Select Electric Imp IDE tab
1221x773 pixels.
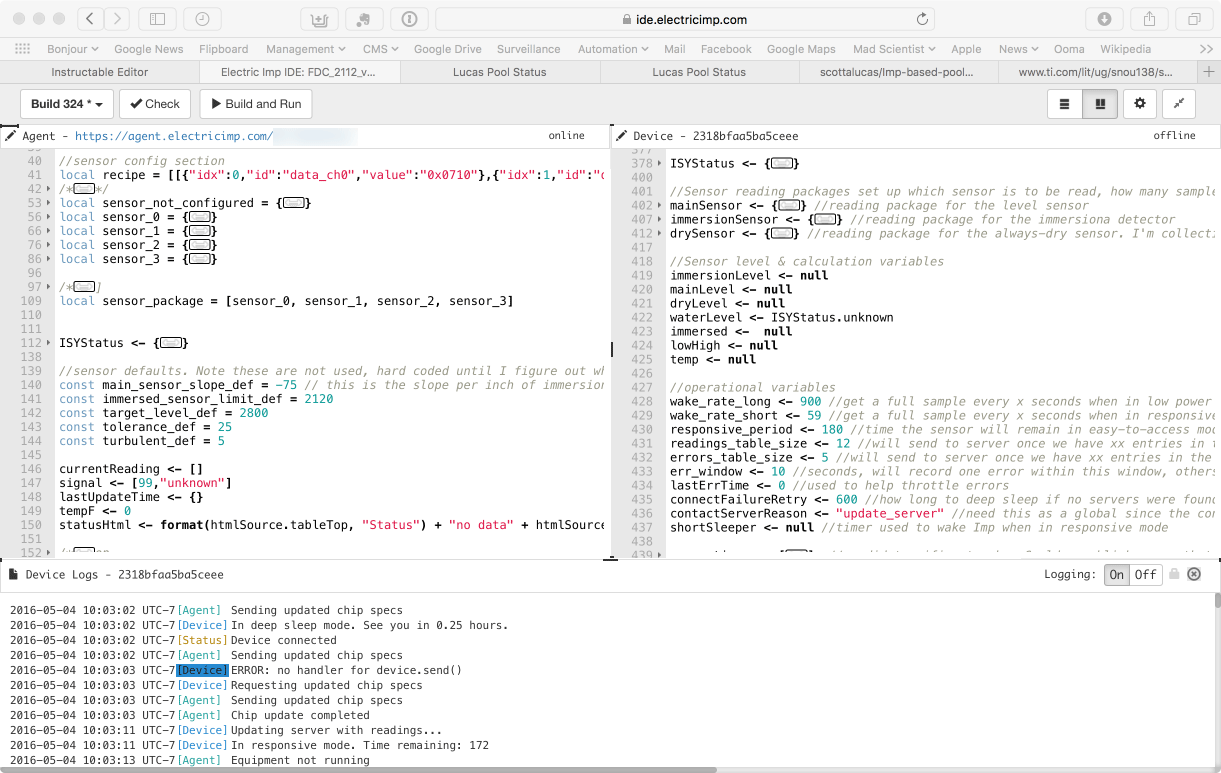pos(299,72)
